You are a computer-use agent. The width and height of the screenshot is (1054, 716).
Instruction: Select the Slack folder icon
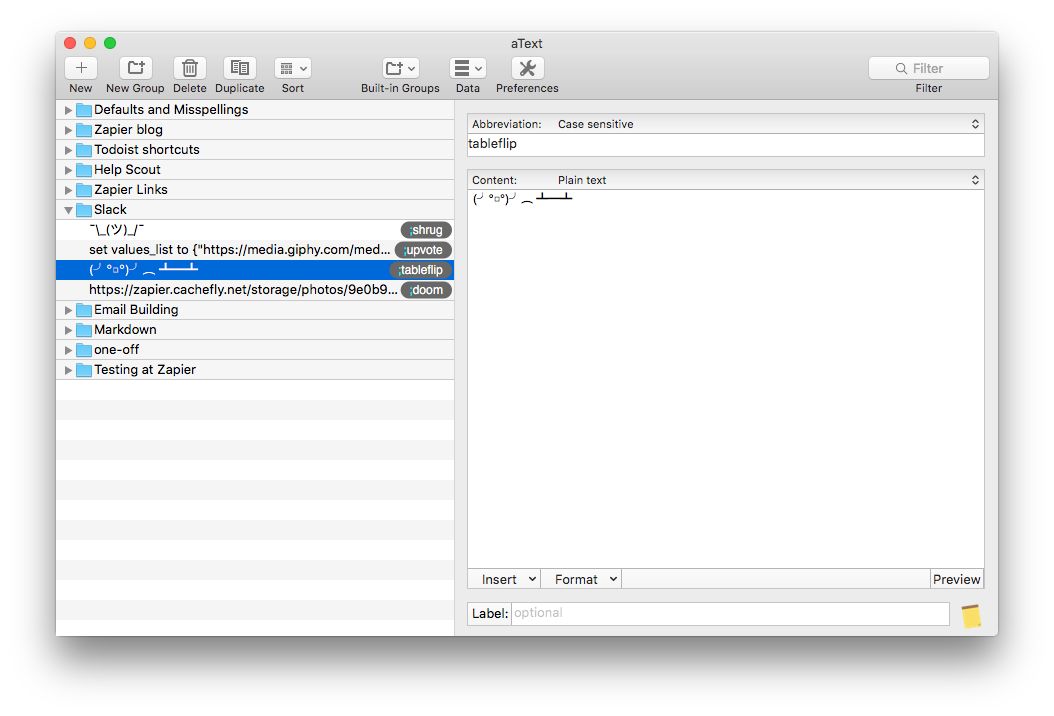point(84,210)
